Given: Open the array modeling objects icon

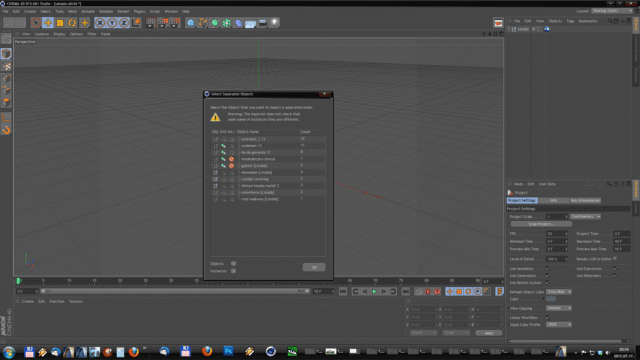Looking at the screenshot, I should click(x=227, y=23).
